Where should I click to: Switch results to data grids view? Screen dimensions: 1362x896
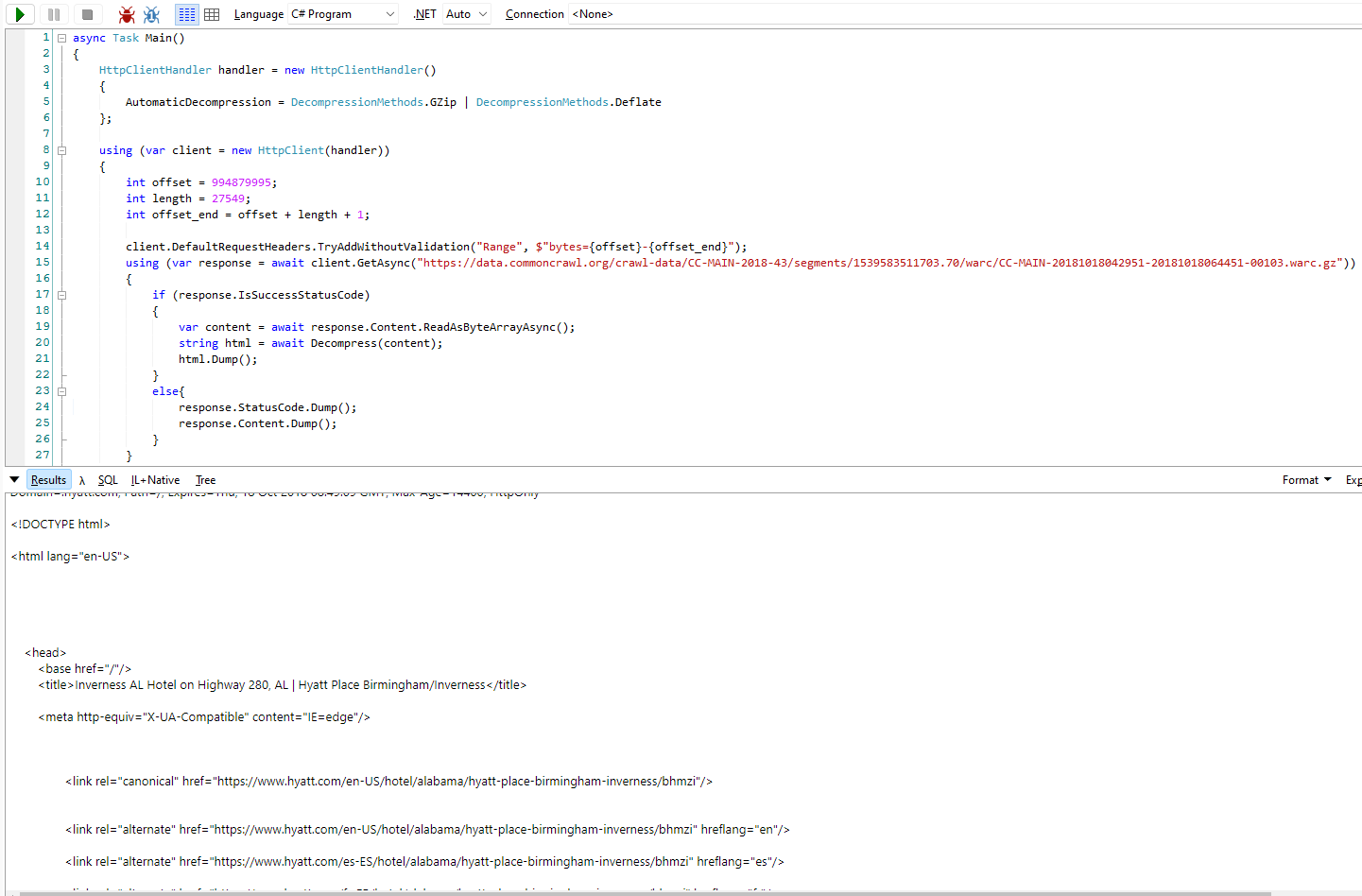(x=212, y=14)
